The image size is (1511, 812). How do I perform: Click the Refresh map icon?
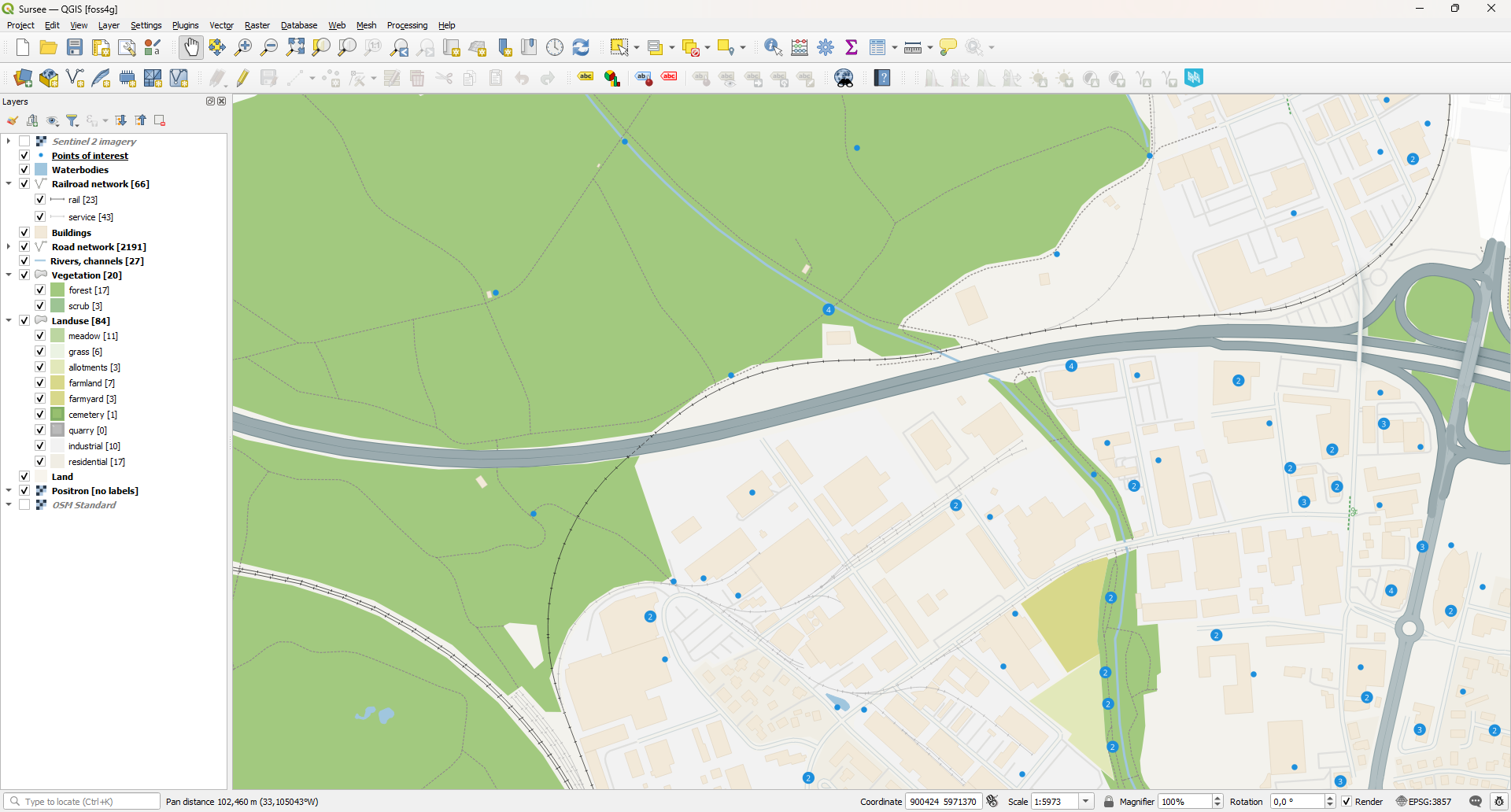coord(581,47)
